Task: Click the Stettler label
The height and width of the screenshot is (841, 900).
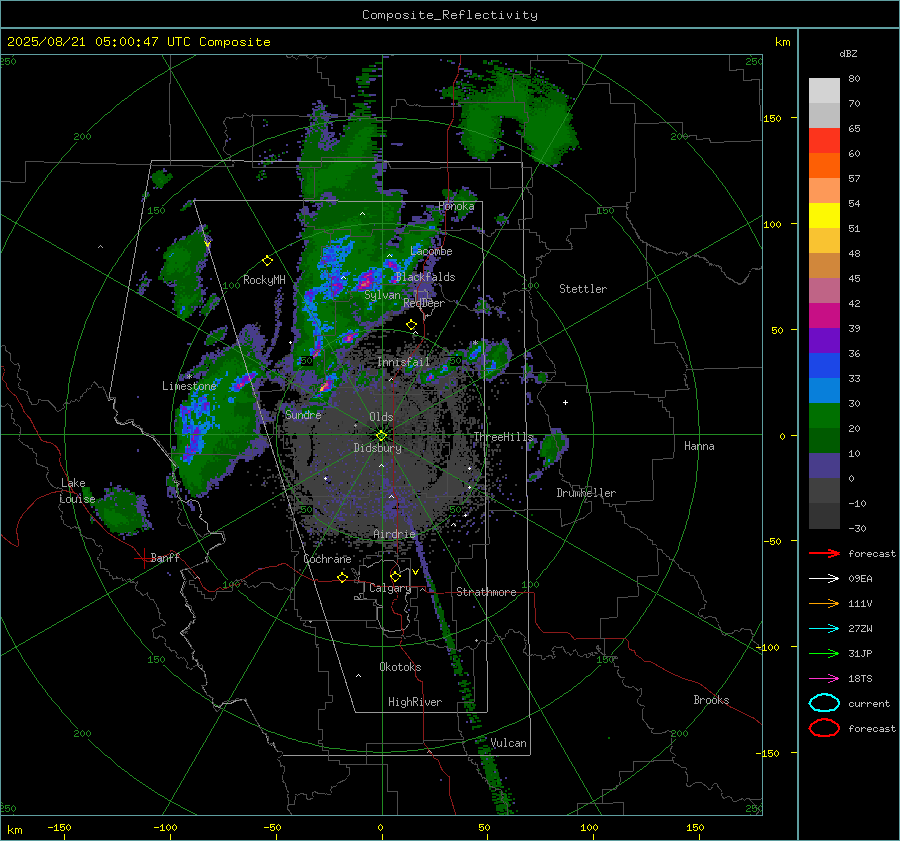Action: tap(583, 289)
